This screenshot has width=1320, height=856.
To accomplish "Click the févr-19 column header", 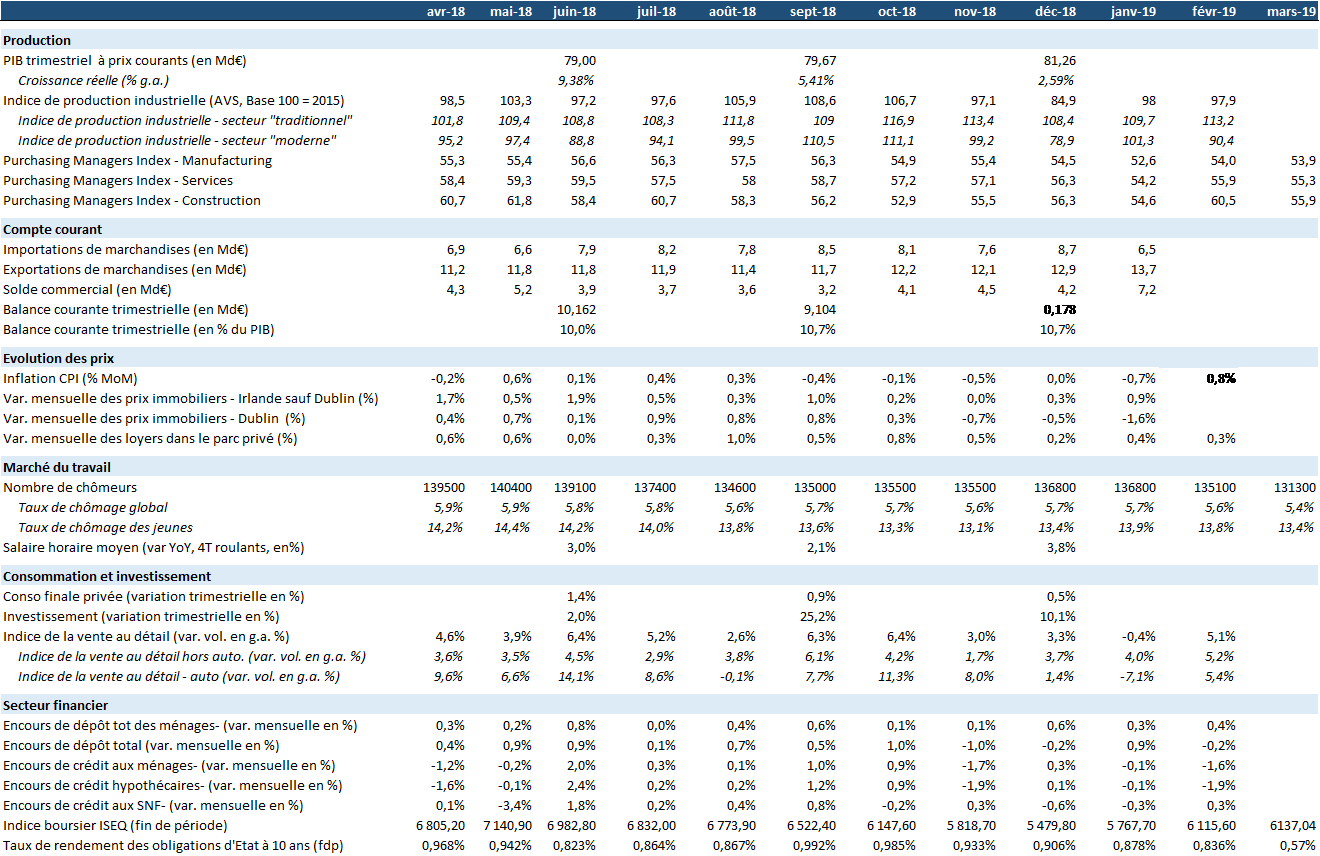I will coord(1214,12).
